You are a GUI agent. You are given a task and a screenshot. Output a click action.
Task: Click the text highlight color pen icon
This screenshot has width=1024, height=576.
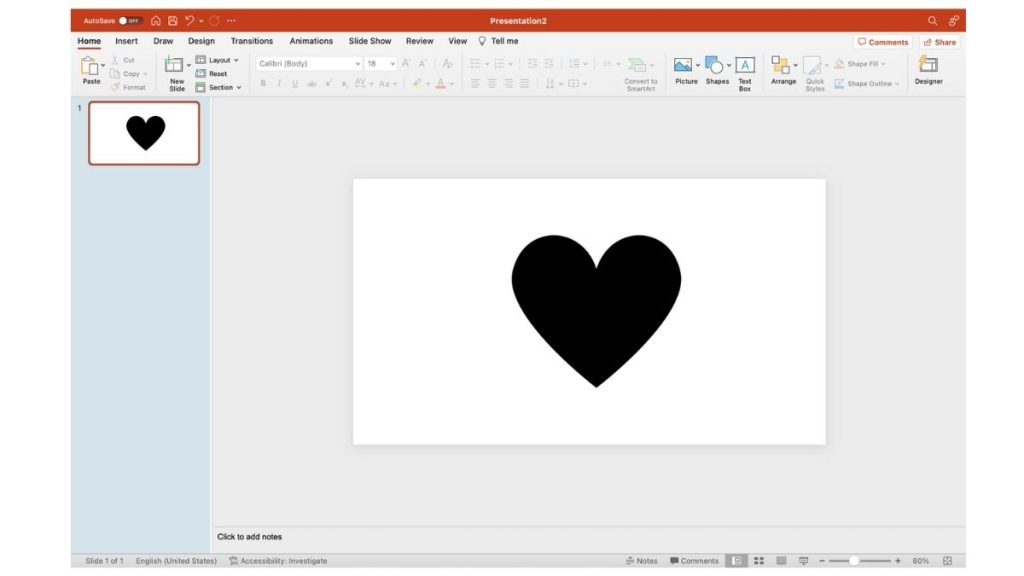click(x=417, y=84)
